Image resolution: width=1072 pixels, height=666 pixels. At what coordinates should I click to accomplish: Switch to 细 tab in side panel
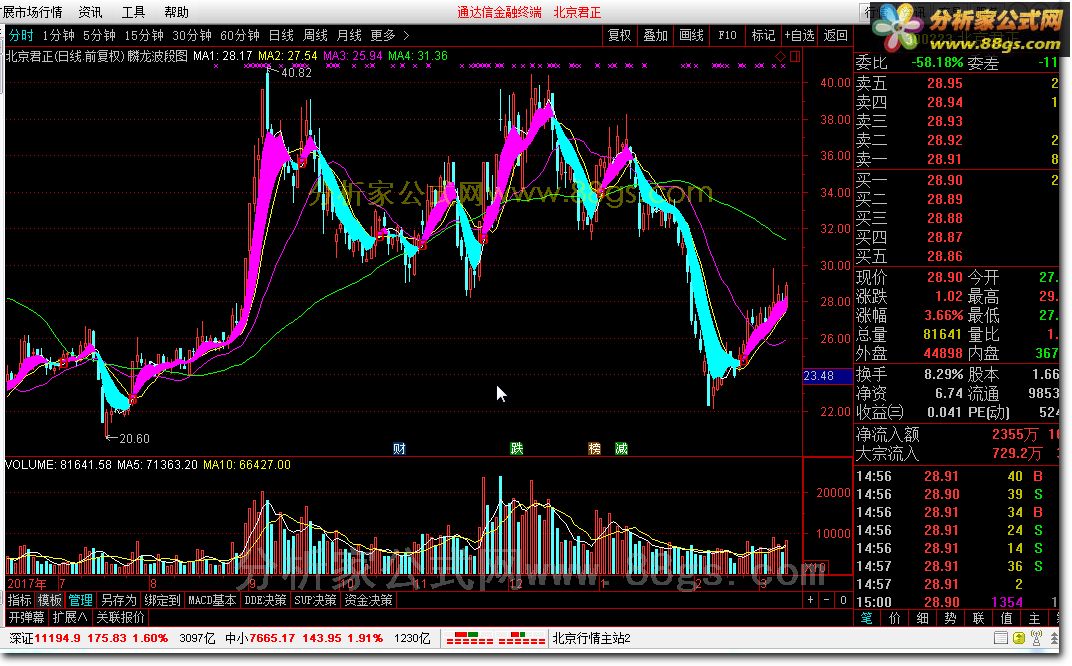point(922,618)
